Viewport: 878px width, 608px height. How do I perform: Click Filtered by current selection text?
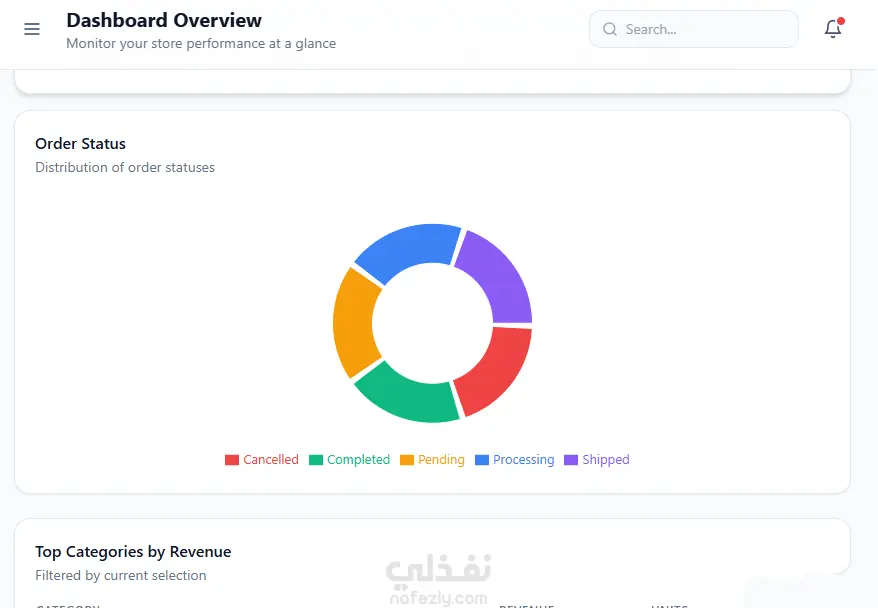click(121, 576)
